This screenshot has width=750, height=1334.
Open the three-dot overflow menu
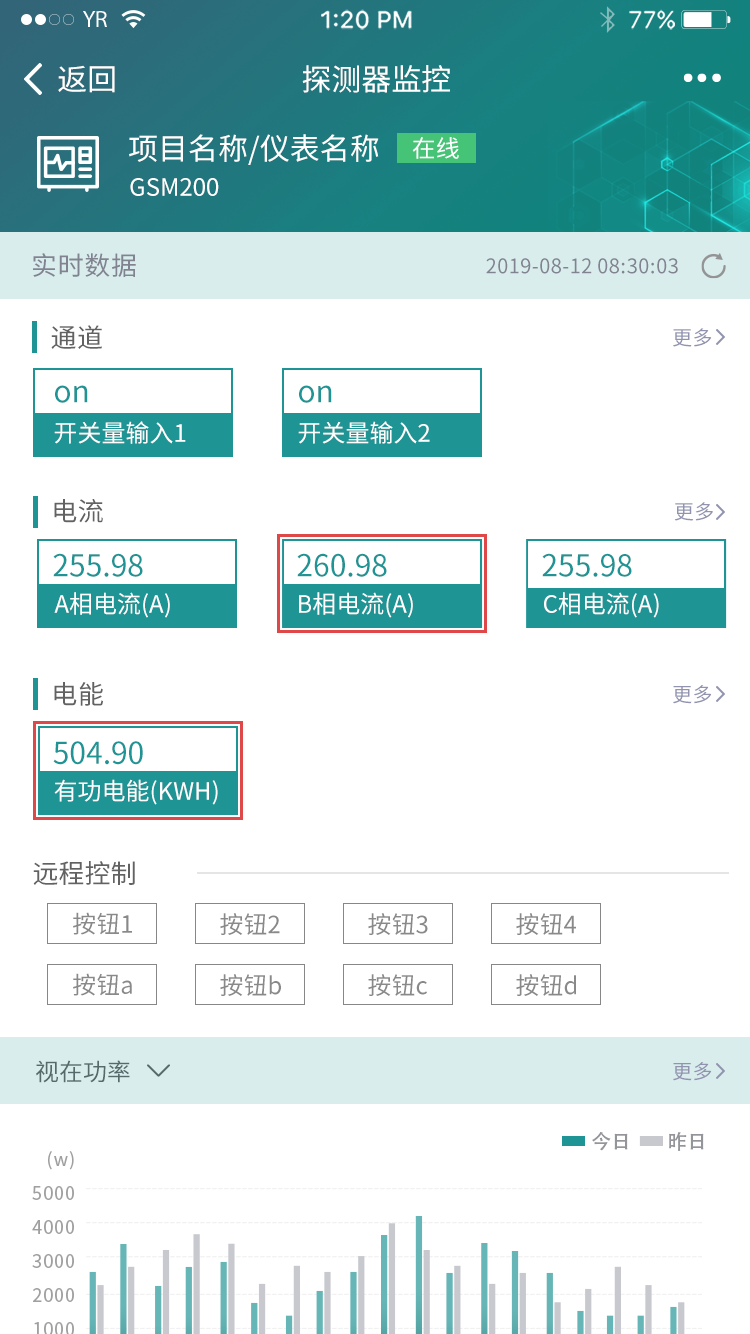point(701,77)
